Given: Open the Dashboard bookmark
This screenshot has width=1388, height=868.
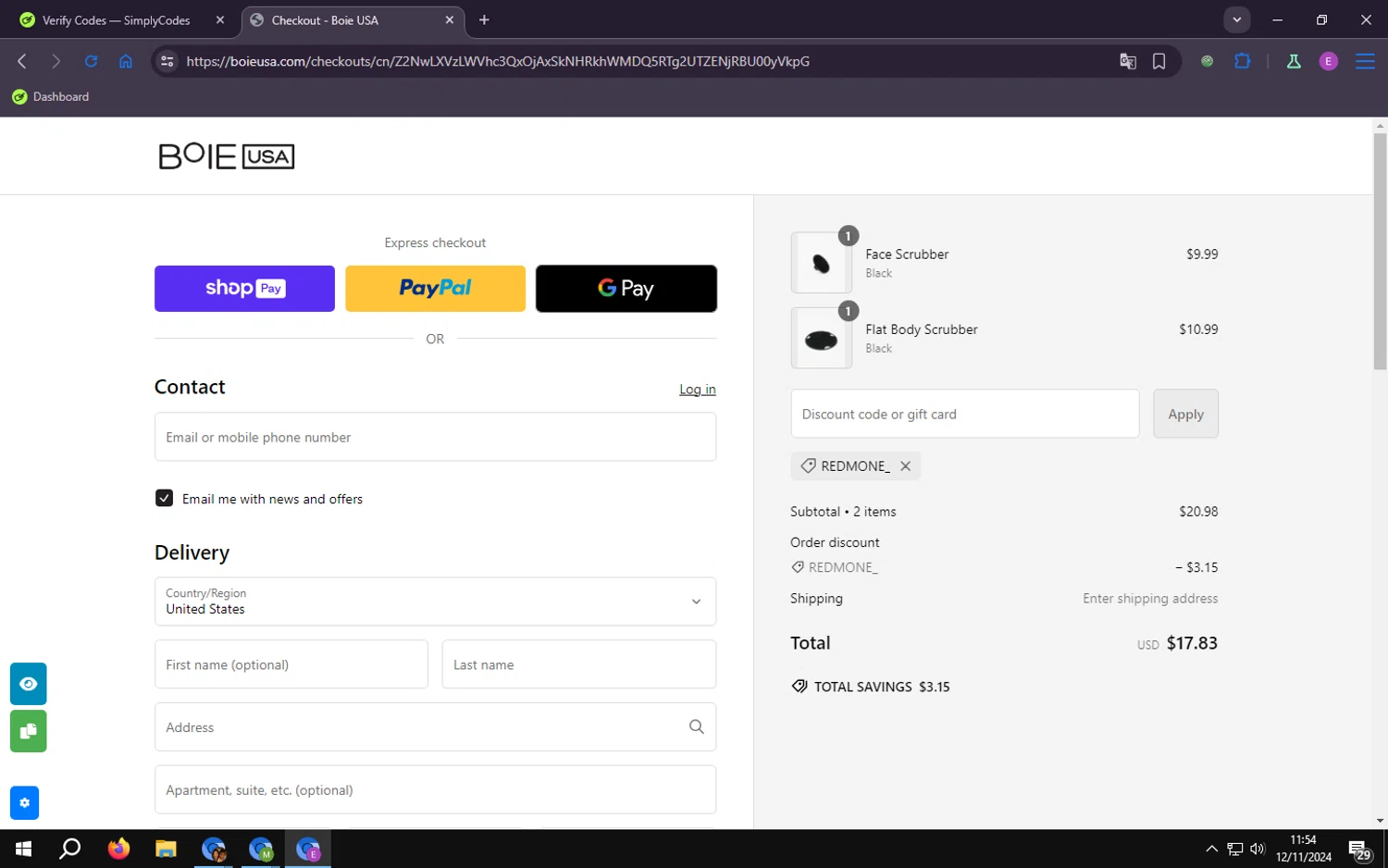Looking at the screenshot, I should pos(51,96).
